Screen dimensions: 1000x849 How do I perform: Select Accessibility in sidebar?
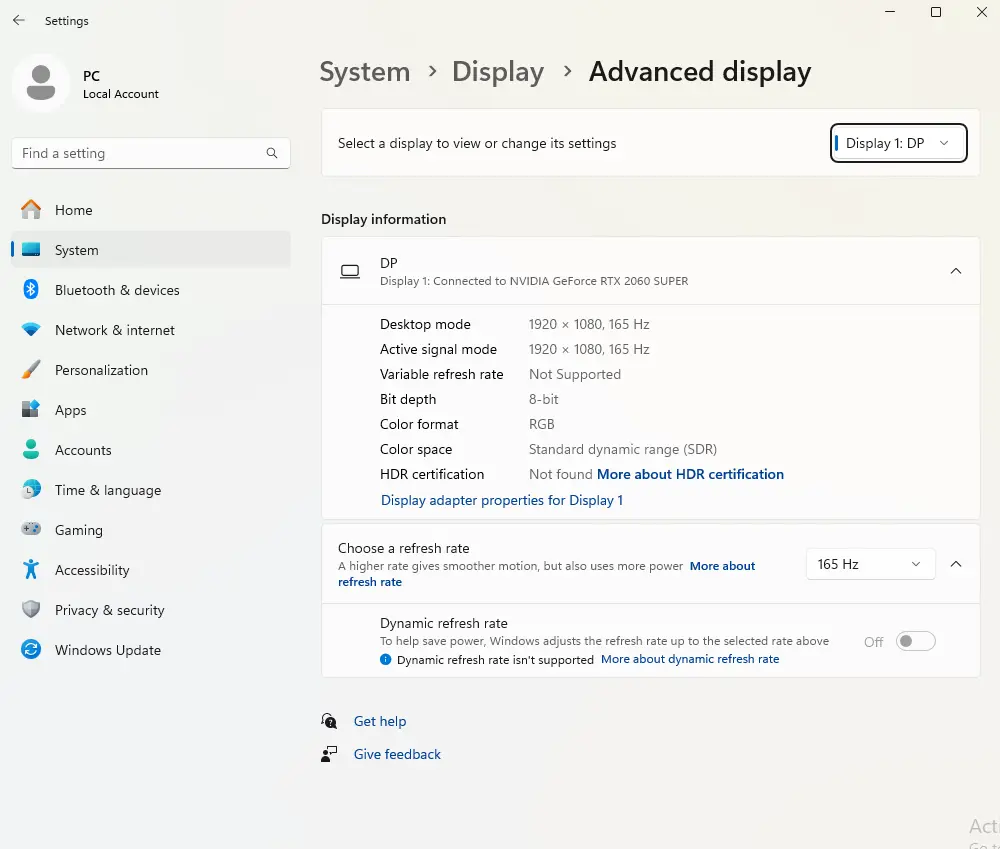point(151,570)
